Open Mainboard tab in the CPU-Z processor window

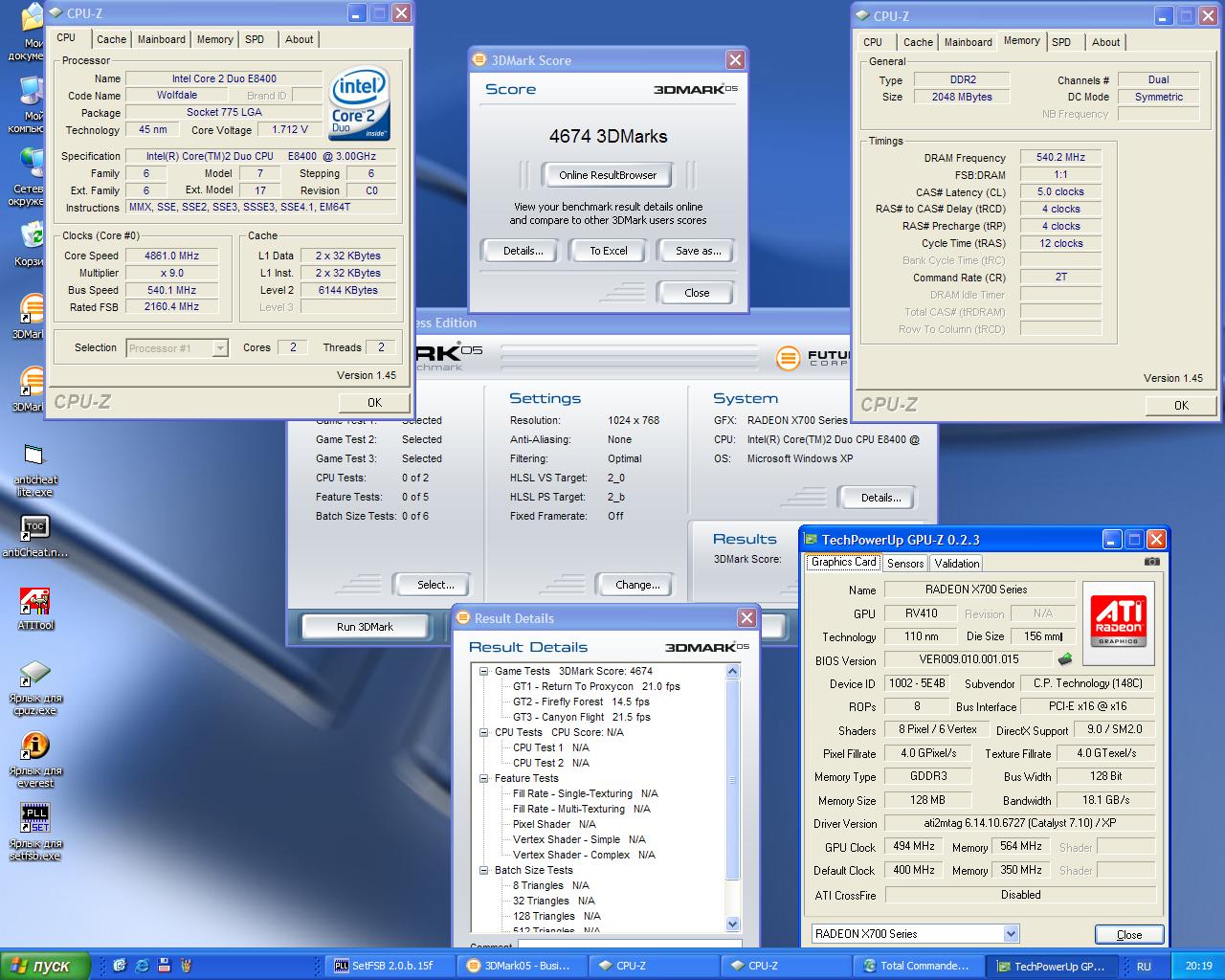point(161,39)
